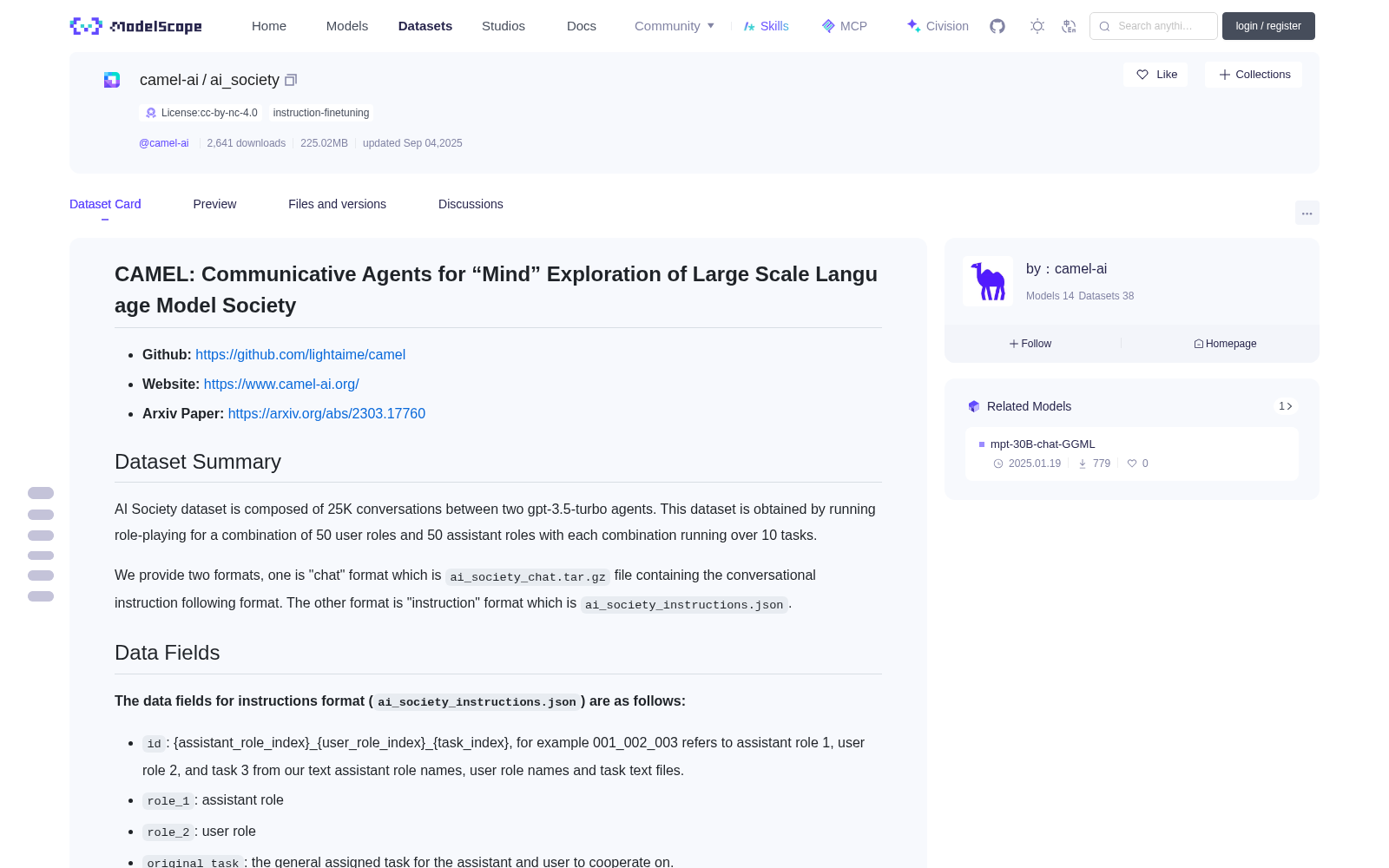Toggle the light/dark theme sun icon
The image size is (1389, 868).
point(1037,26)
